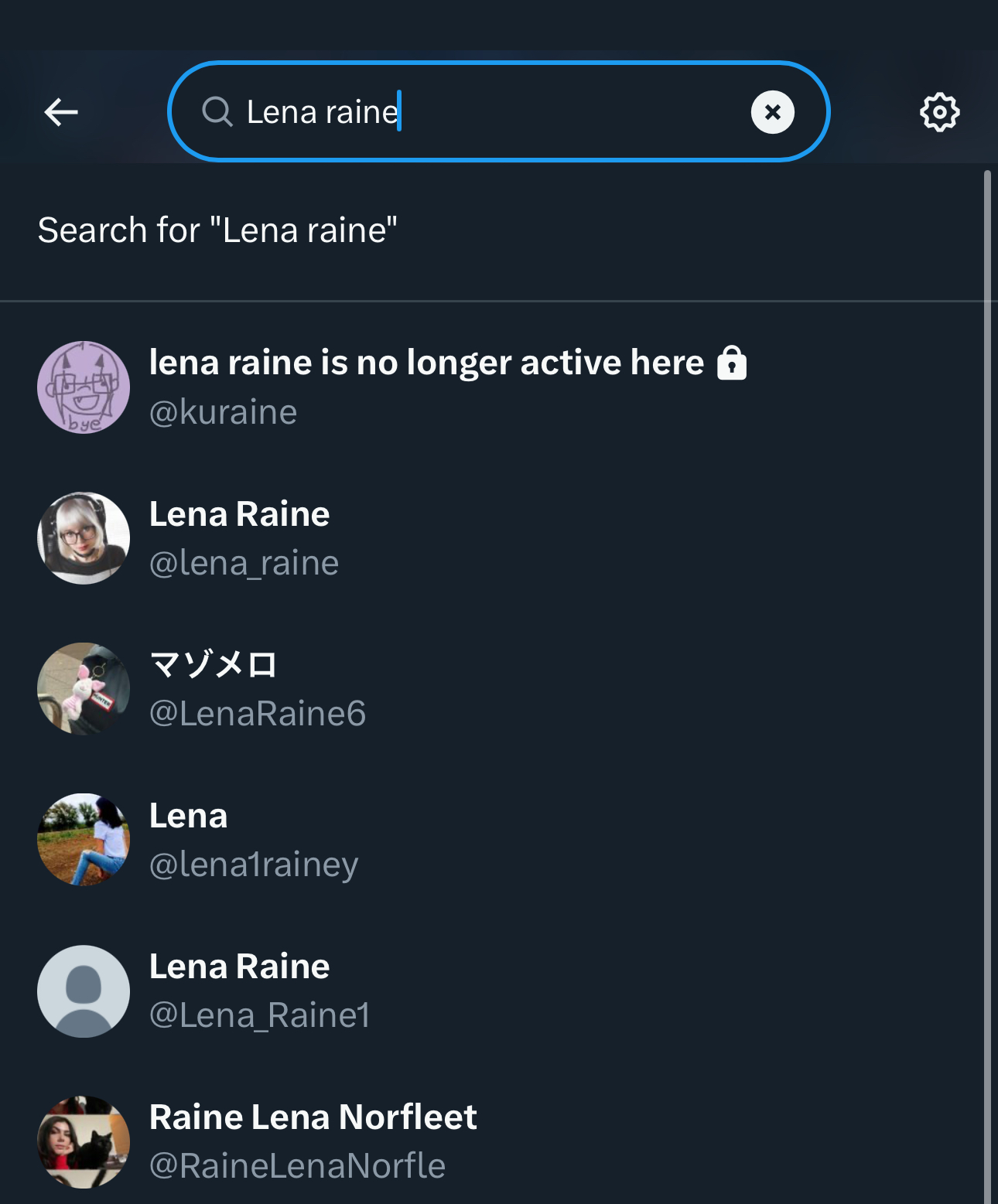Open the @lena1rainey outdoor photo avatar

click(x=84, y=839)
